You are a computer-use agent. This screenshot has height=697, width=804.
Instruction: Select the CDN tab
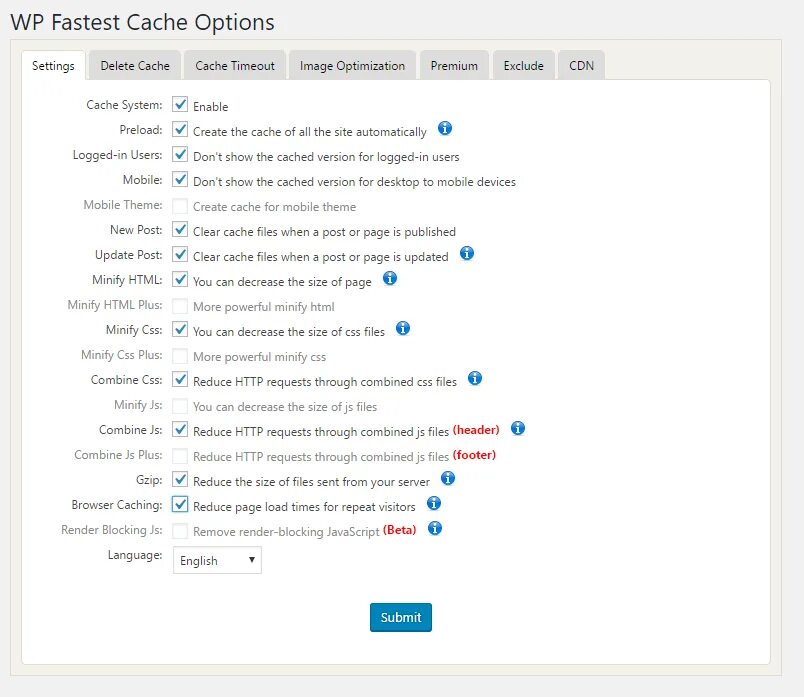tap(581, 66)
